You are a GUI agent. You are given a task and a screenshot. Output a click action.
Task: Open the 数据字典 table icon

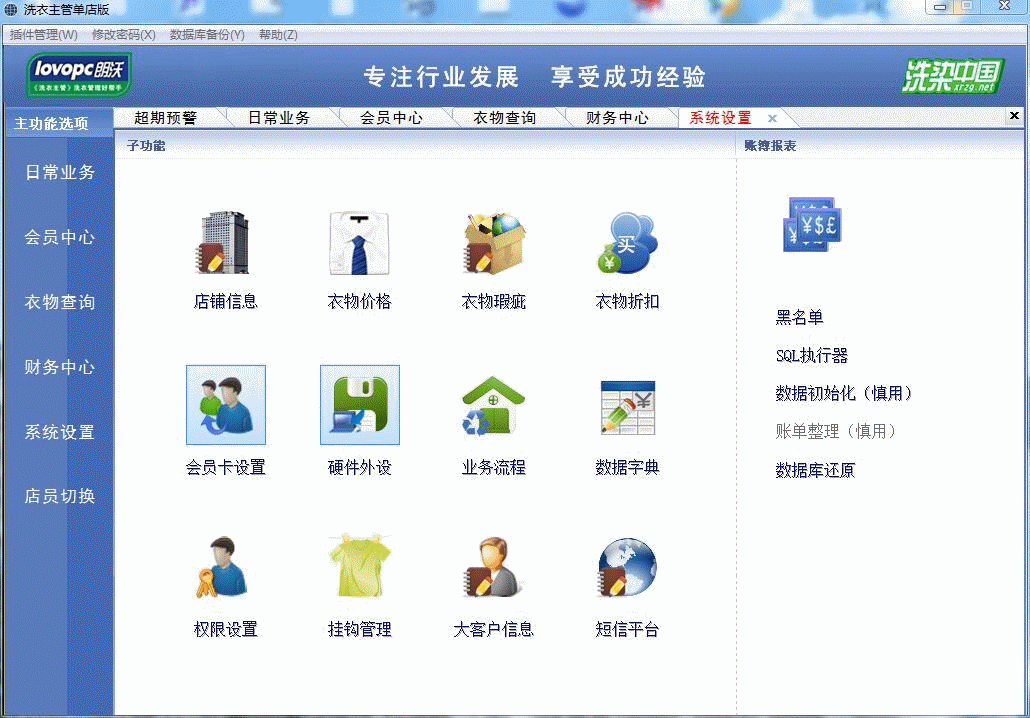click(628, 407)
